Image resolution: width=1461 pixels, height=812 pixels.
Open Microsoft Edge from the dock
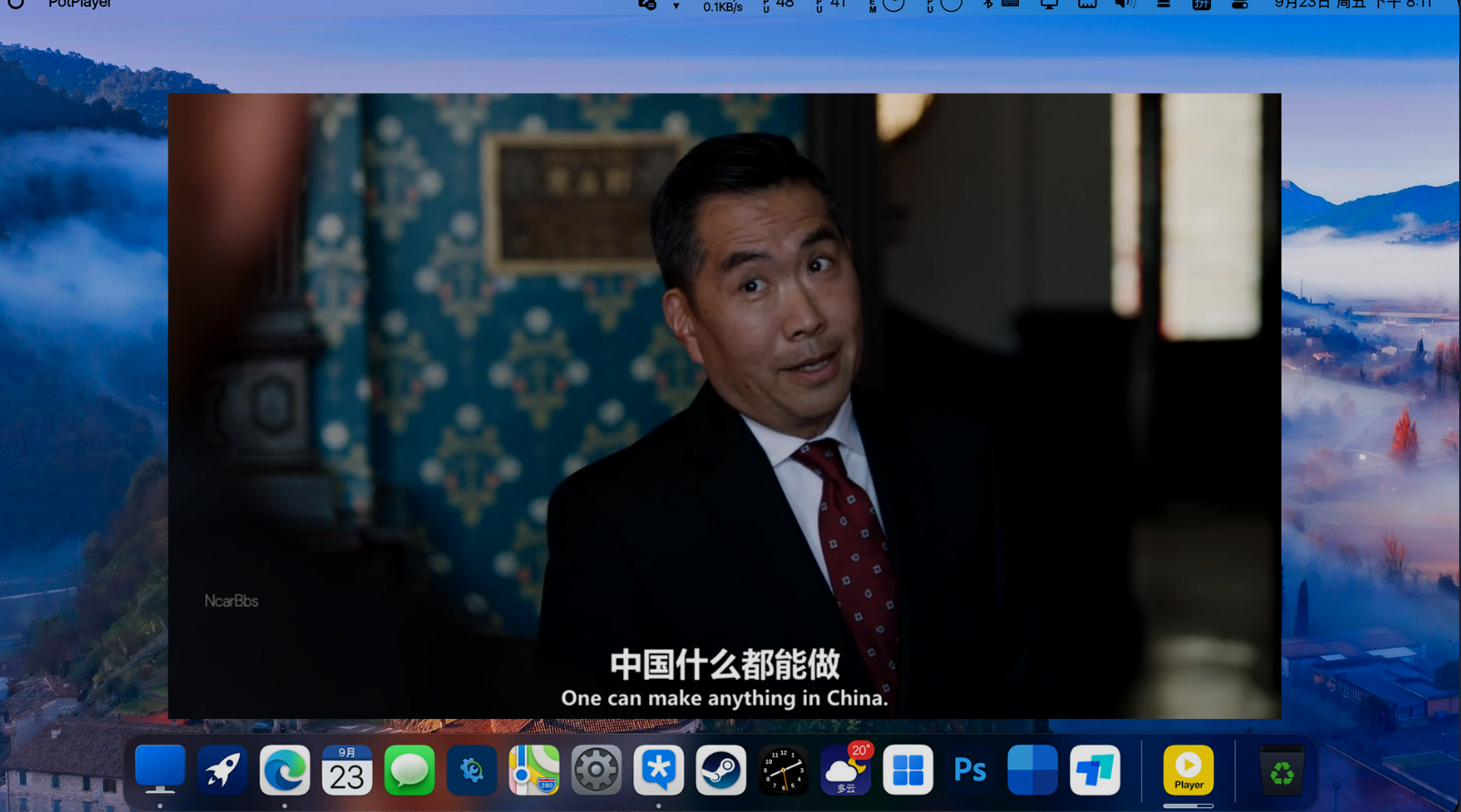point(284,770)
